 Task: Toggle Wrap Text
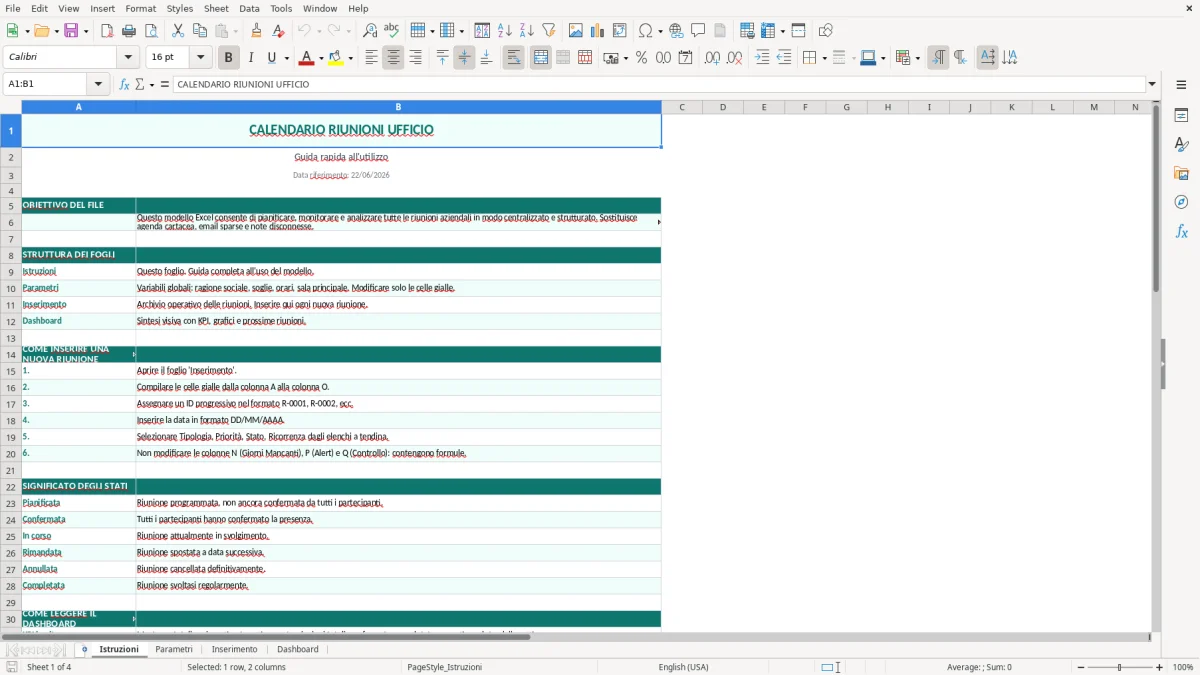coord(513,58)
